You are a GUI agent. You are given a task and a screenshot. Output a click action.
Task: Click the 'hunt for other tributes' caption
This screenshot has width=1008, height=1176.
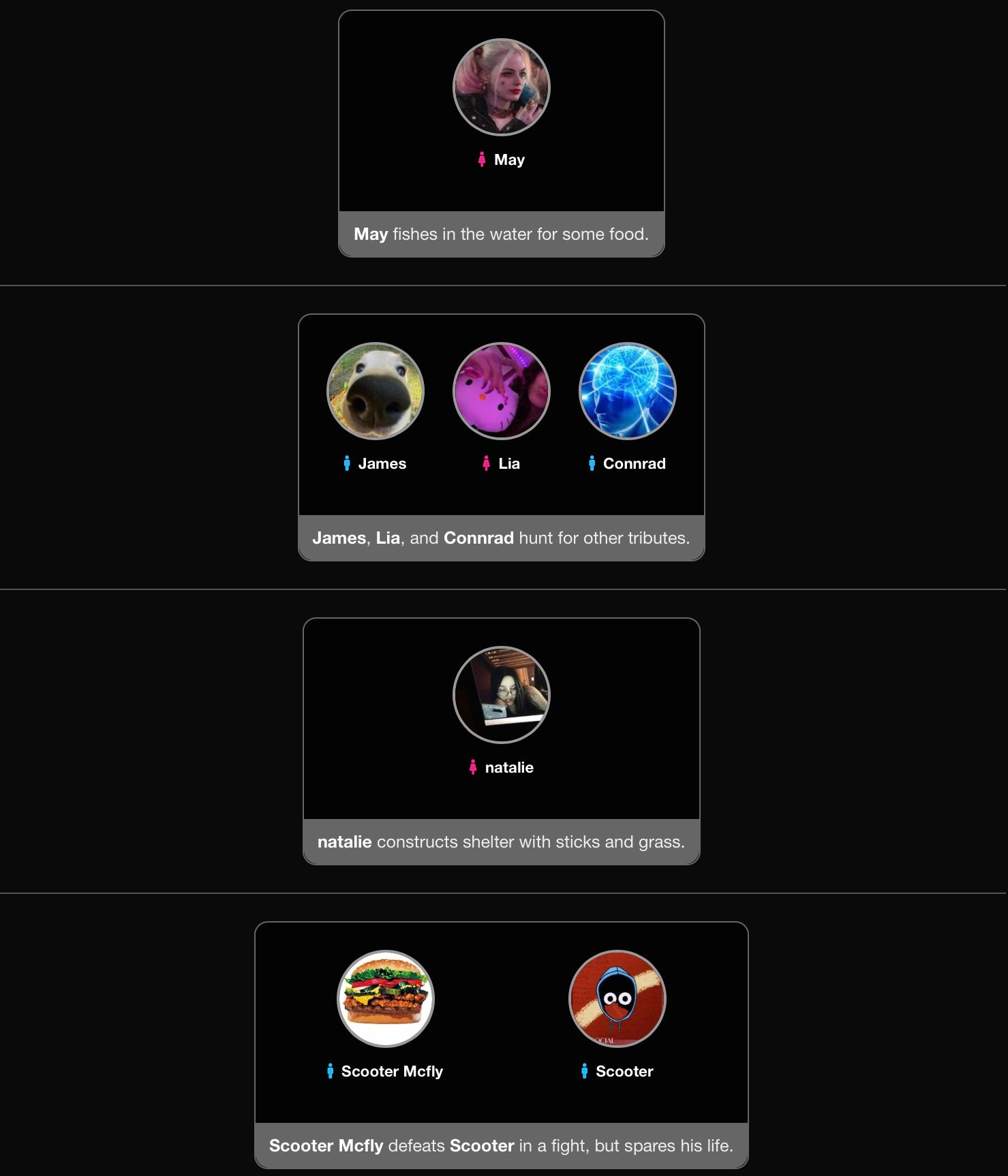[x=502, y=538]
